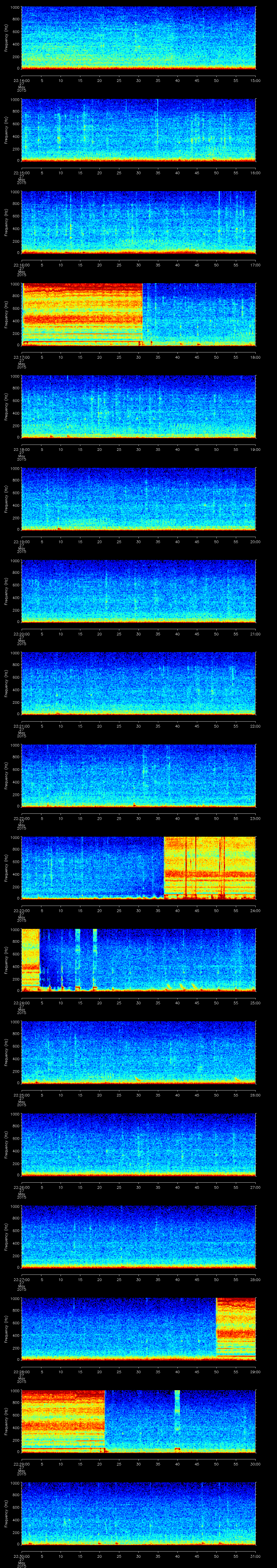Click the 31:00 end time label
Viewport: 277px width, 1568px height.
[x=255, y=1556]
